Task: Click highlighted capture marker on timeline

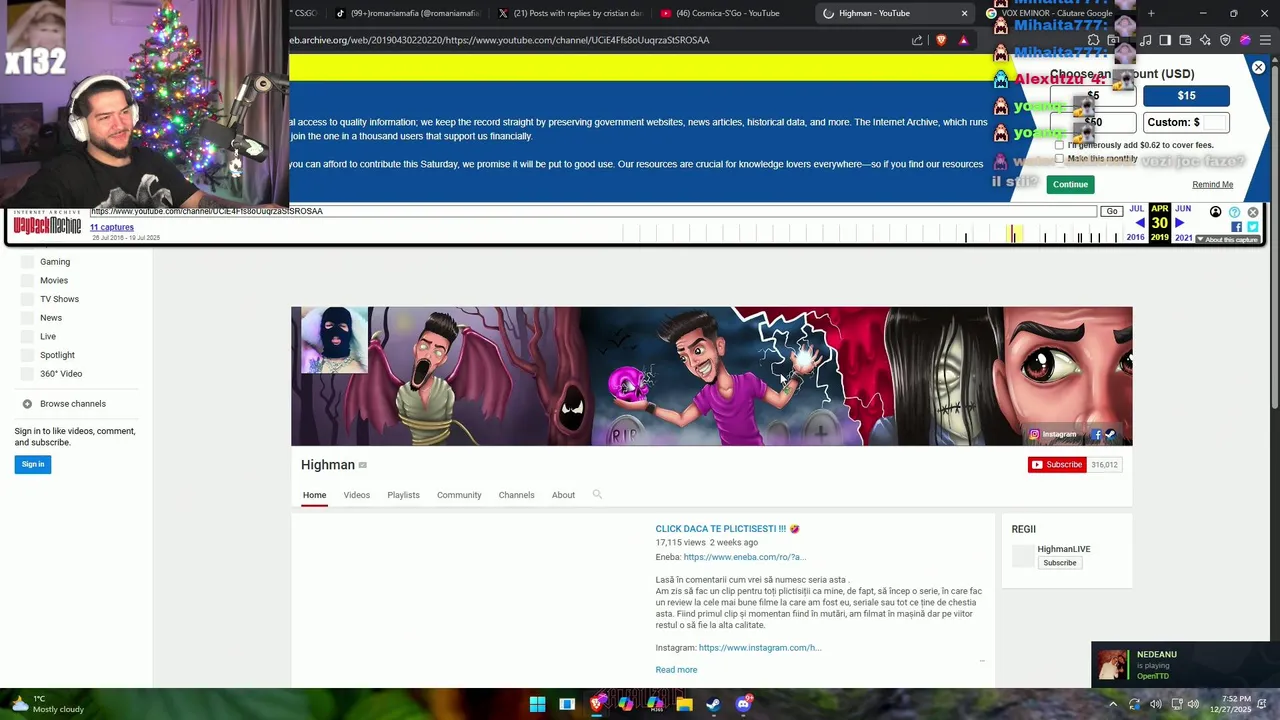Action: [1013, 234]
